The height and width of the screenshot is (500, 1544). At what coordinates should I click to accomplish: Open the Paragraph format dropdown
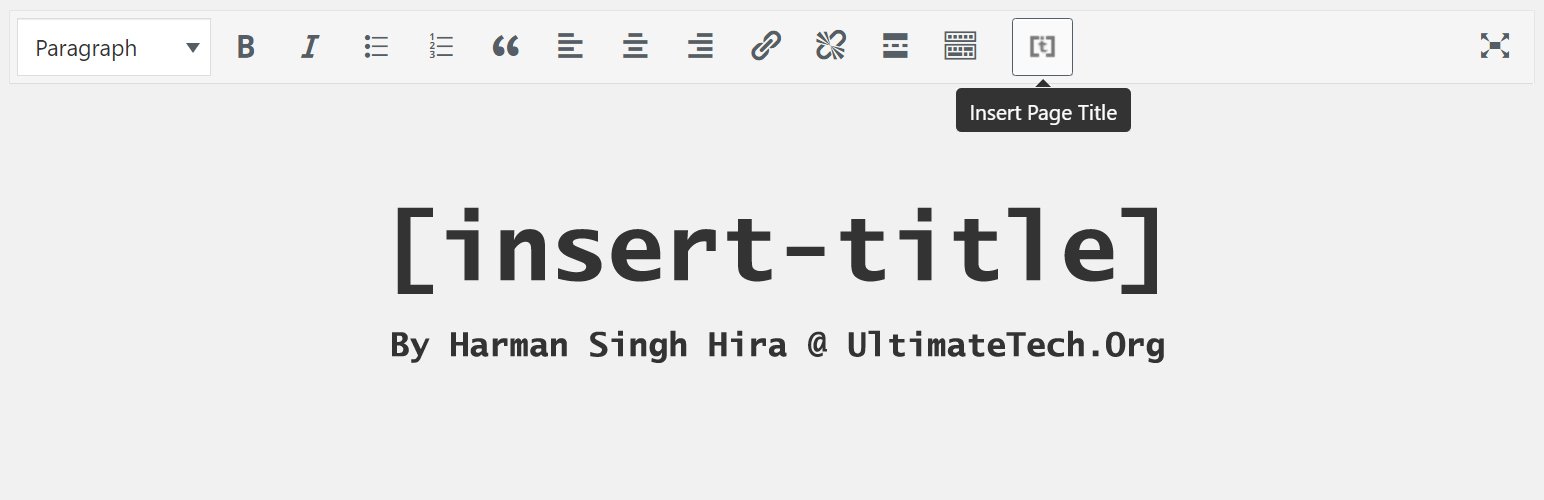(x=114, y=47)
